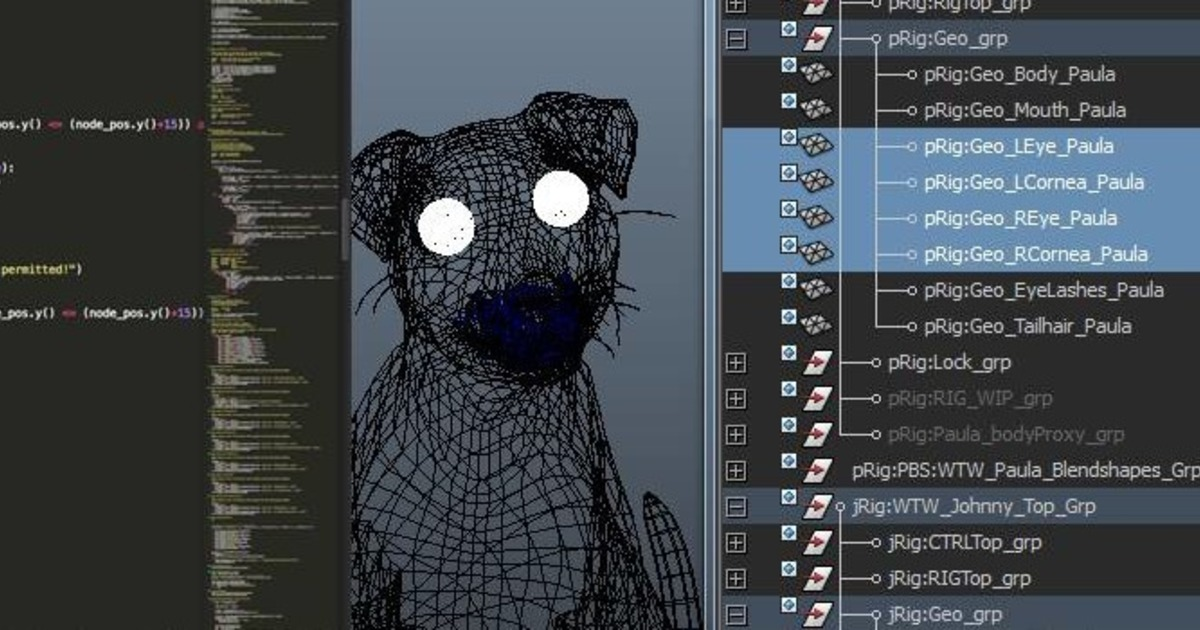Click mesh icon of pRig:Geo_Tailhair_Paula
This screenshot has width=1200, height=630.
(818, 326)
